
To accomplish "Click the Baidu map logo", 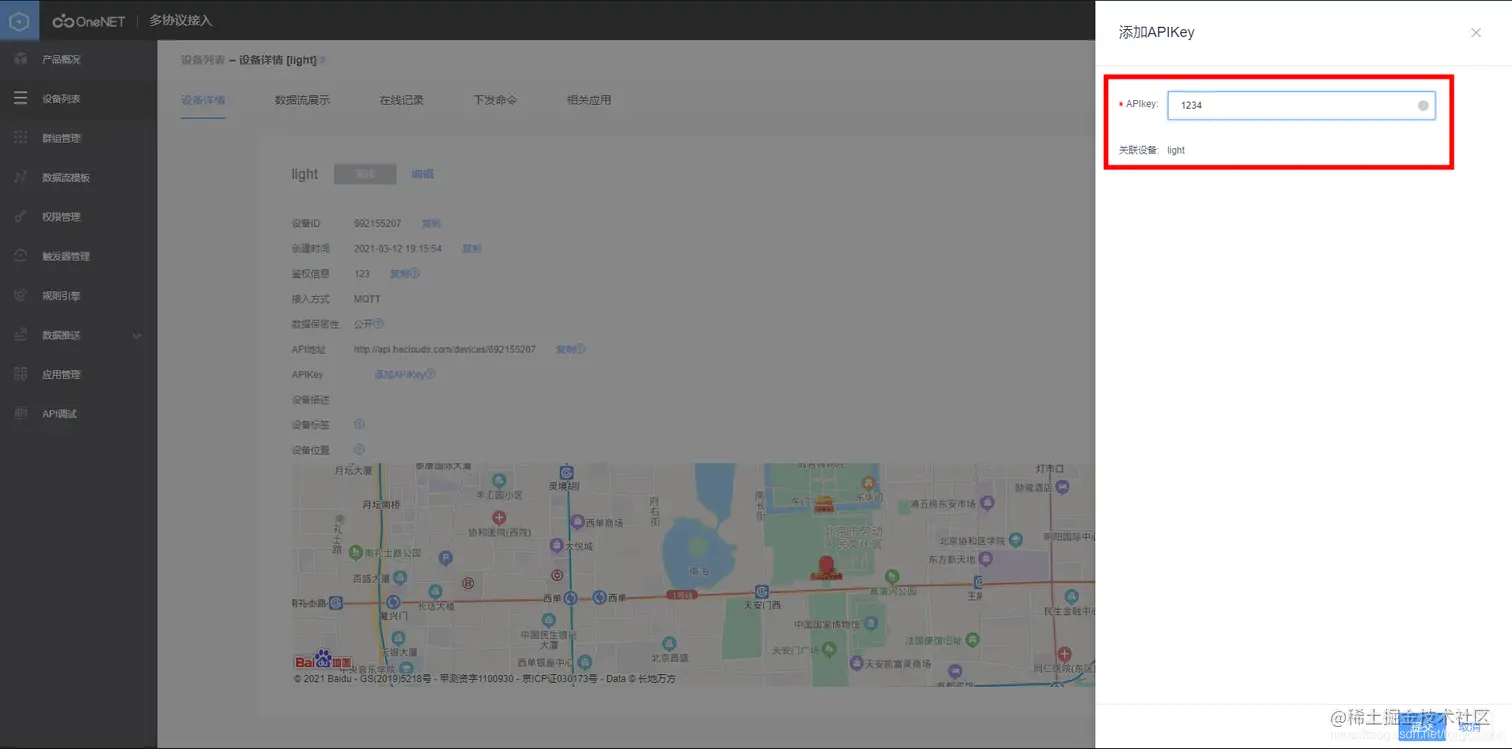I will 323,661.
